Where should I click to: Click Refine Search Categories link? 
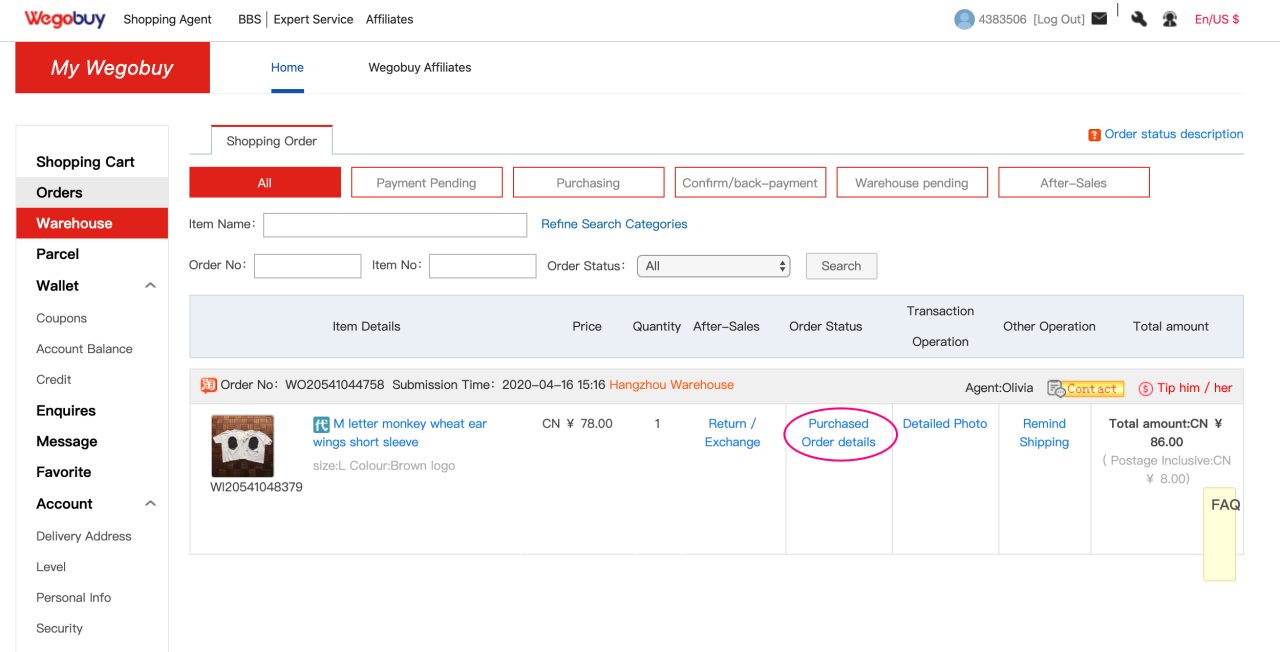tap(614, 224)
